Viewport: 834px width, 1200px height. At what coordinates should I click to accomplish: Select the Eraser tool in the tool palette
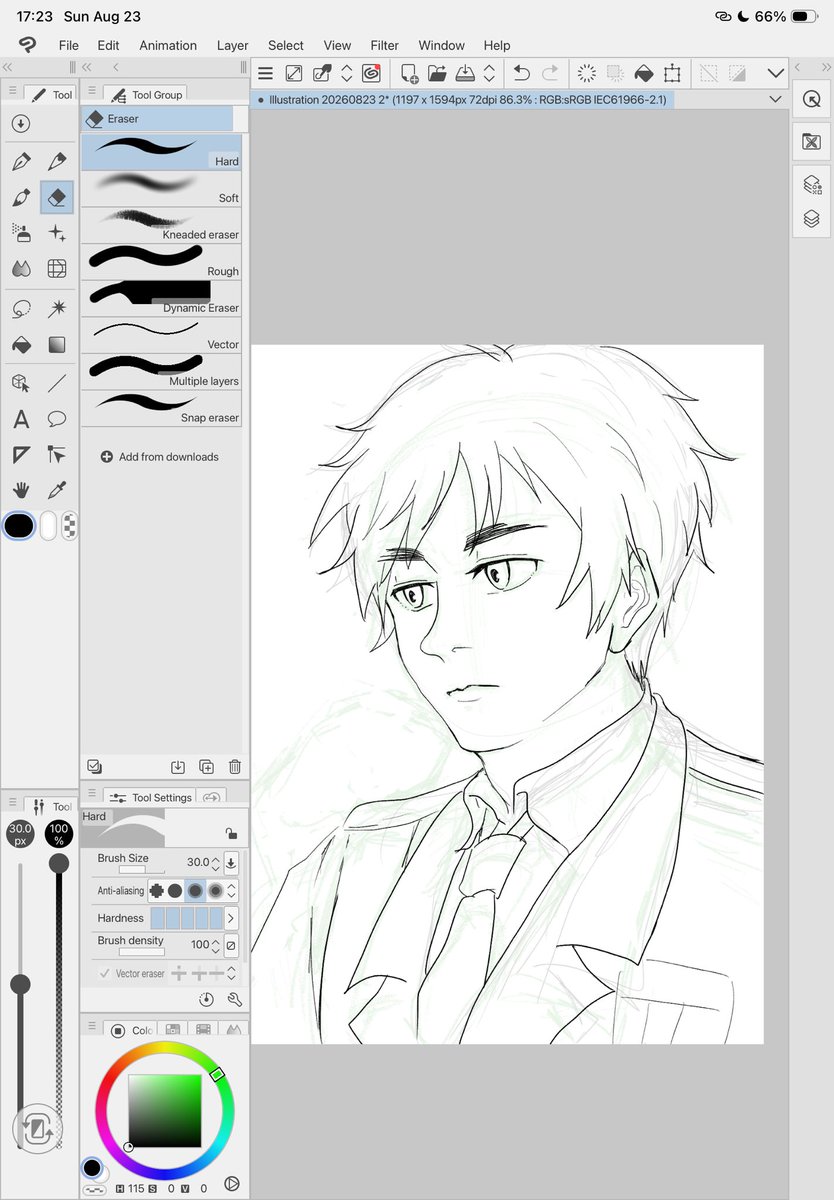[57, 197]
